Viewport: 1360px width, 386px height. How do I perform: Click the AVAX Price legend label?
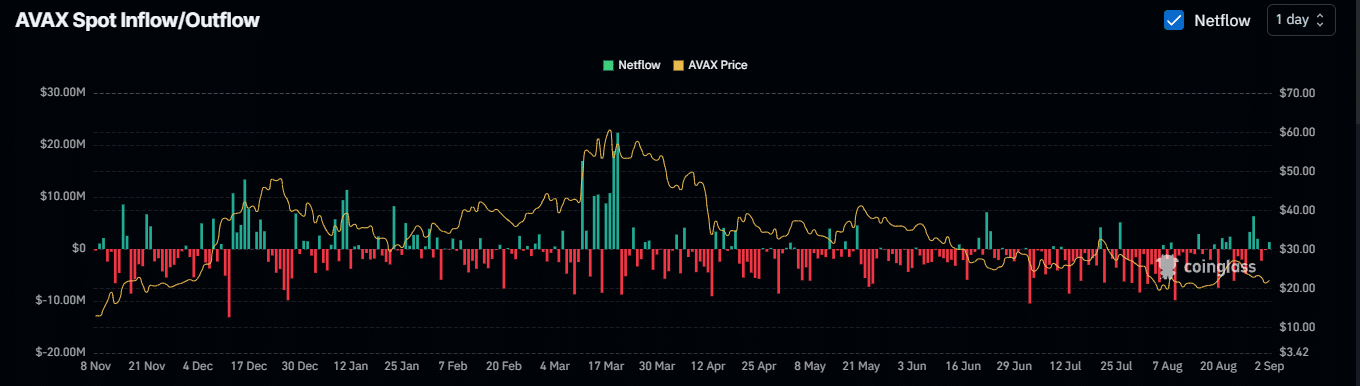coord(718,65)
